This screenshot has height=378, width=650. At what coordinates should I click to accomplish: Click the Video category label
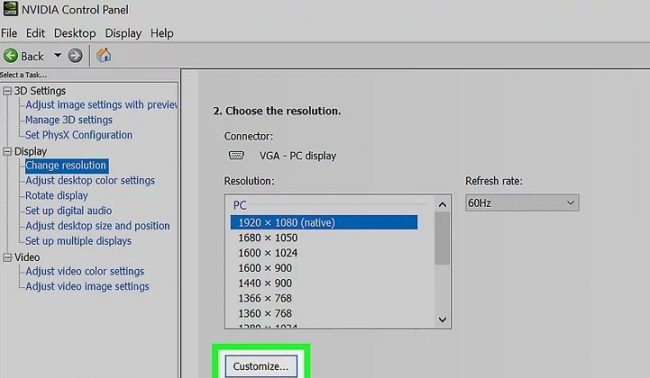click(x=27, y=257)
